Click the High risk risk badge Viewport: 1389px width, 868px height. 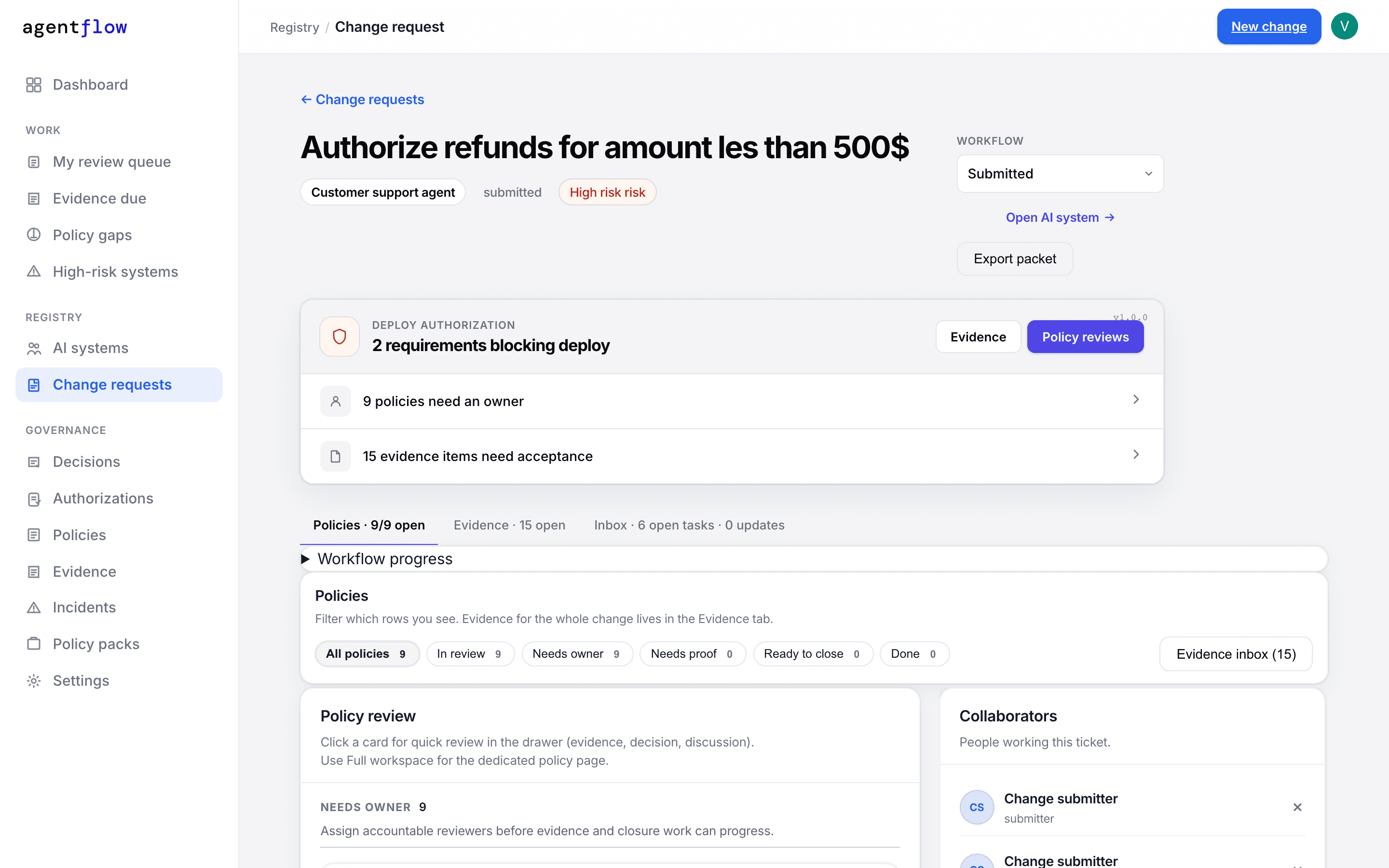coord(607,192)
